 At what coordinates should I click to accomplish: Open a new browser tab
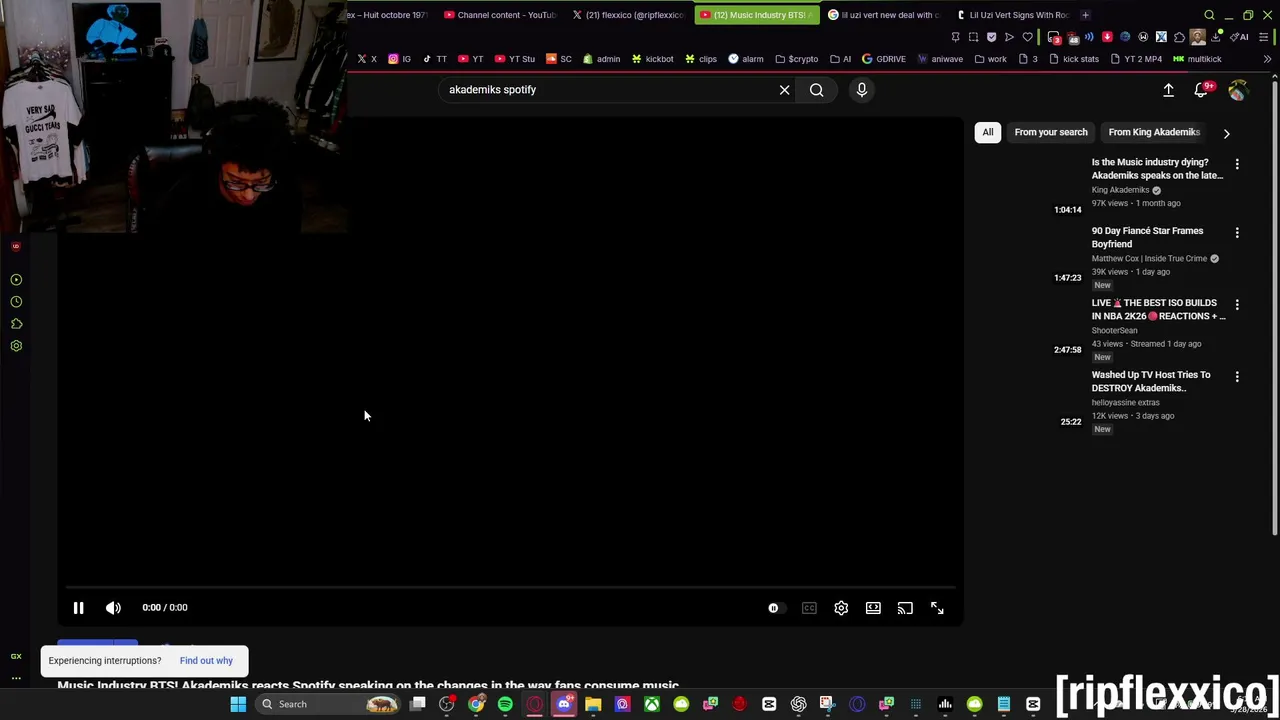click(x=1085, y=15)
